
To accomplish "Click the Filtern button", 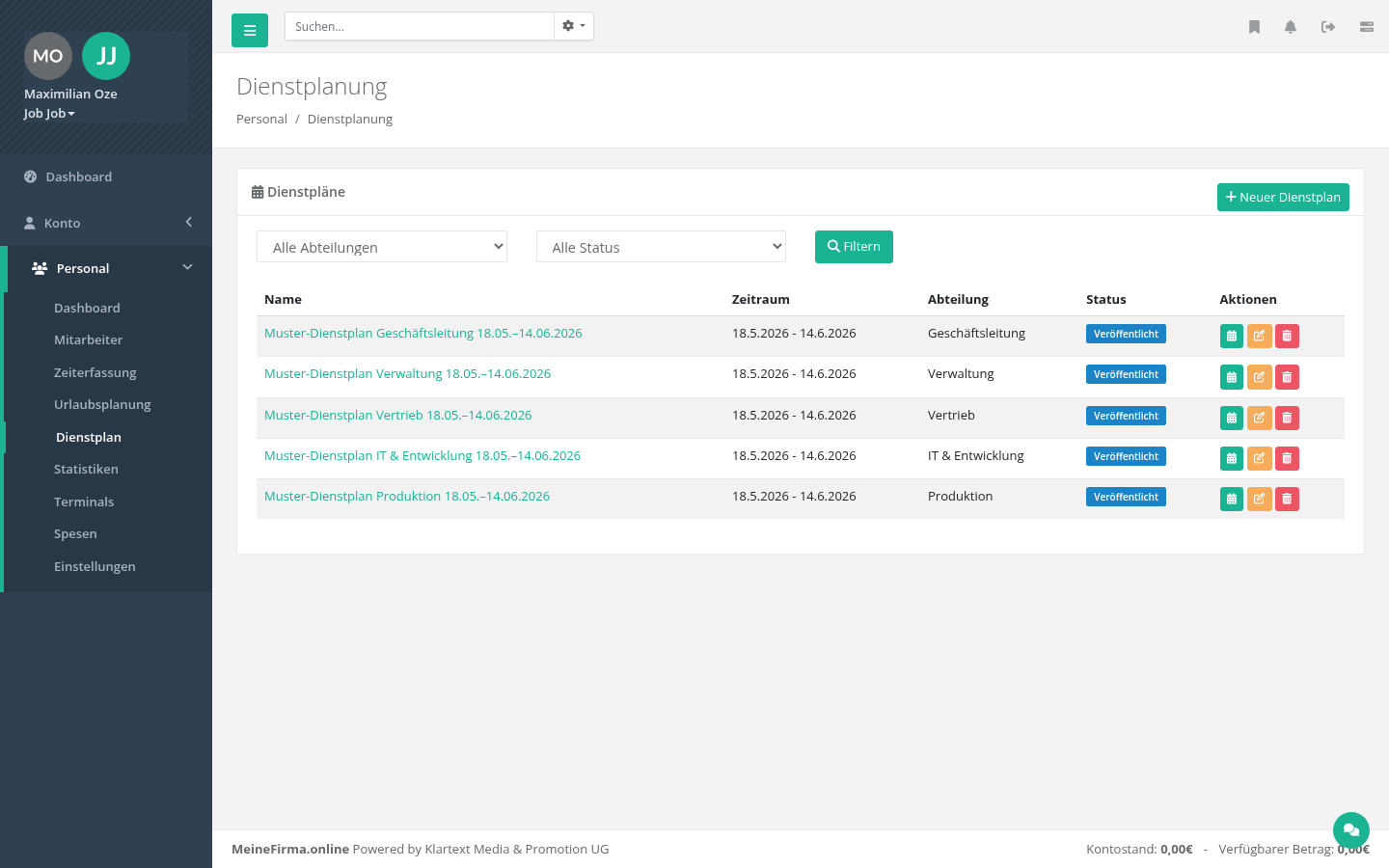I will click(x=854, y=247).
